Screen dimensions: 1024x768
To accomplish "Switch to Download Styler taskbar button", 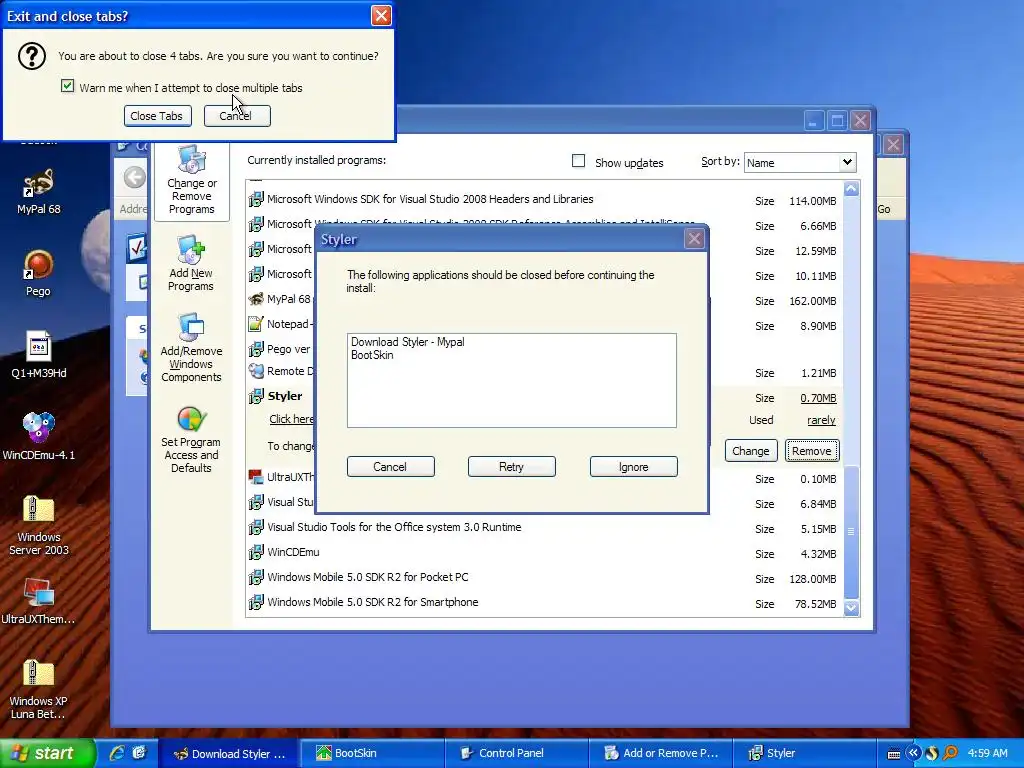I will point(228,753).
